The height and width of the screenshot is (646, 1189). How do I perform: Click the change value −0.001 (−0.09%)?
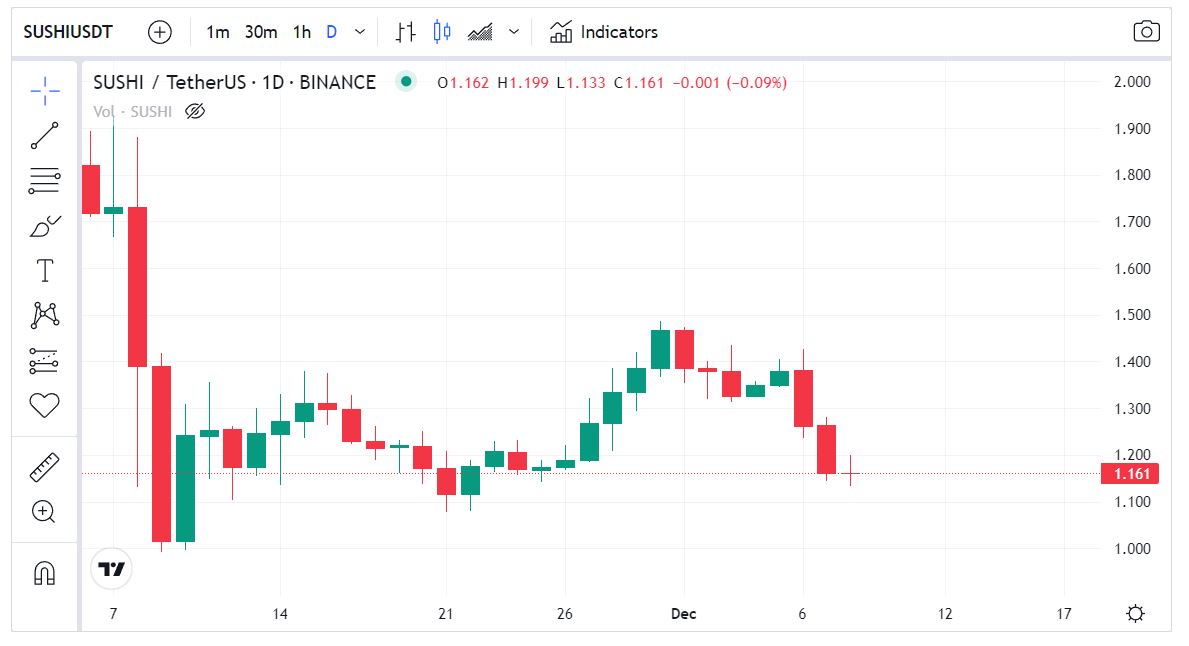729,83
